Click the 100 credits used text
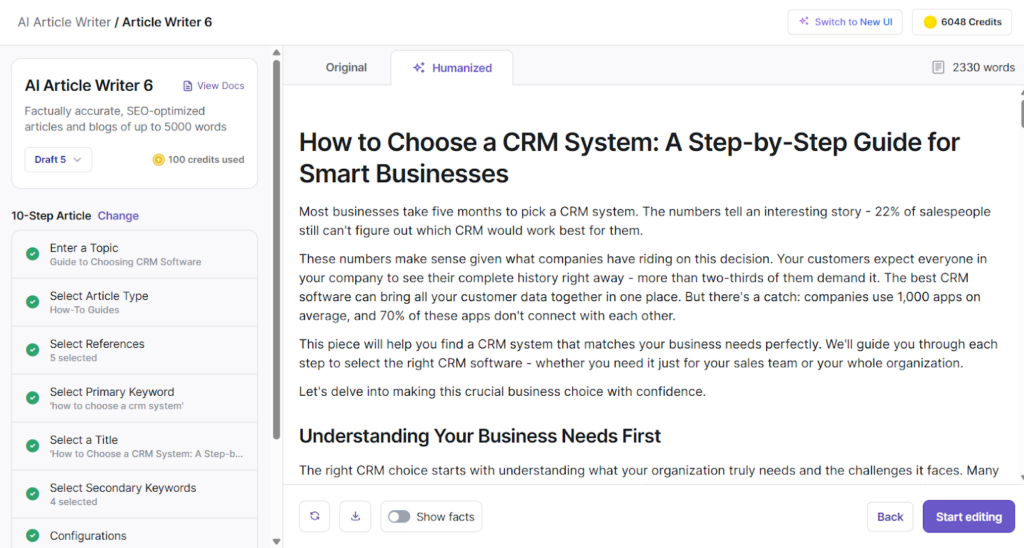 tap(206, 159)
